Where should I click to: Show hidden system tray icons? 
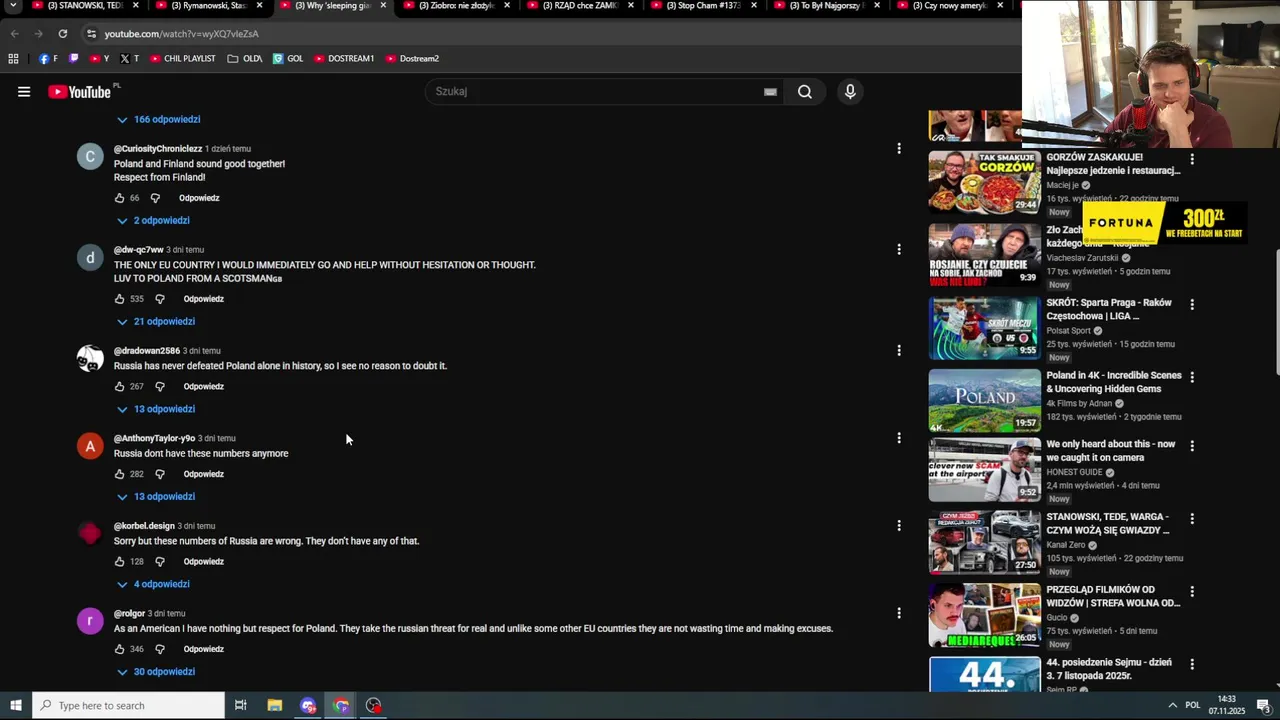pos(1173,705)
